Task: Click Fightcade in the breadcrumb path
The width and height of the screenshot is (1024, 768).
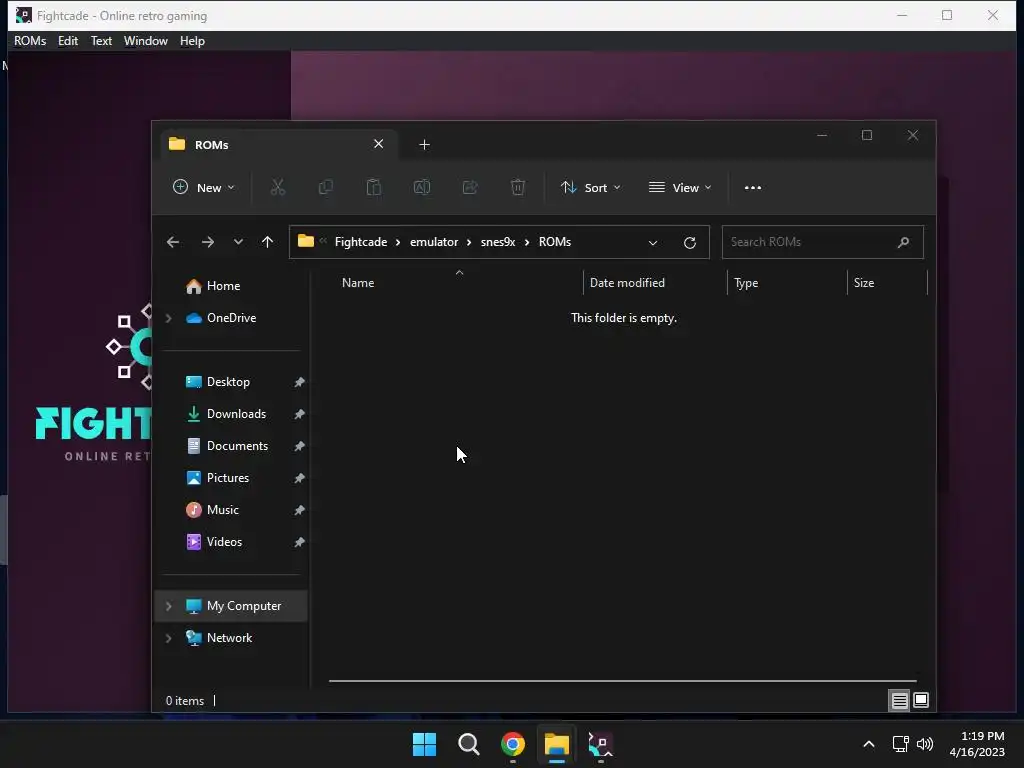Action: (x=361, y=242)
